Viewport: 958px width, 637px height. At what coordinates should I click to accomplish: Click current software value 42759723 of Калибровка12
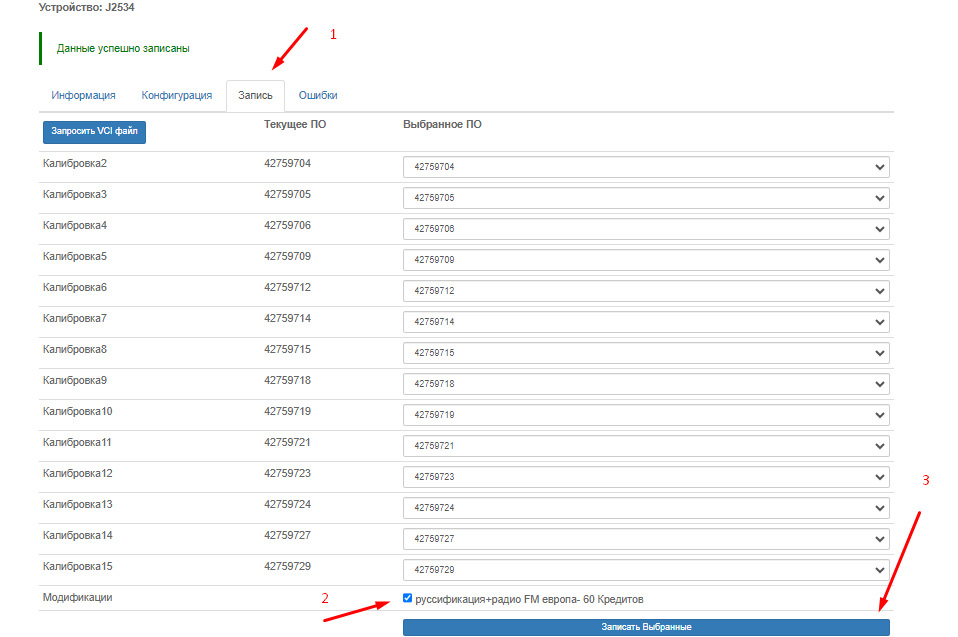click(x=287, y=474)
